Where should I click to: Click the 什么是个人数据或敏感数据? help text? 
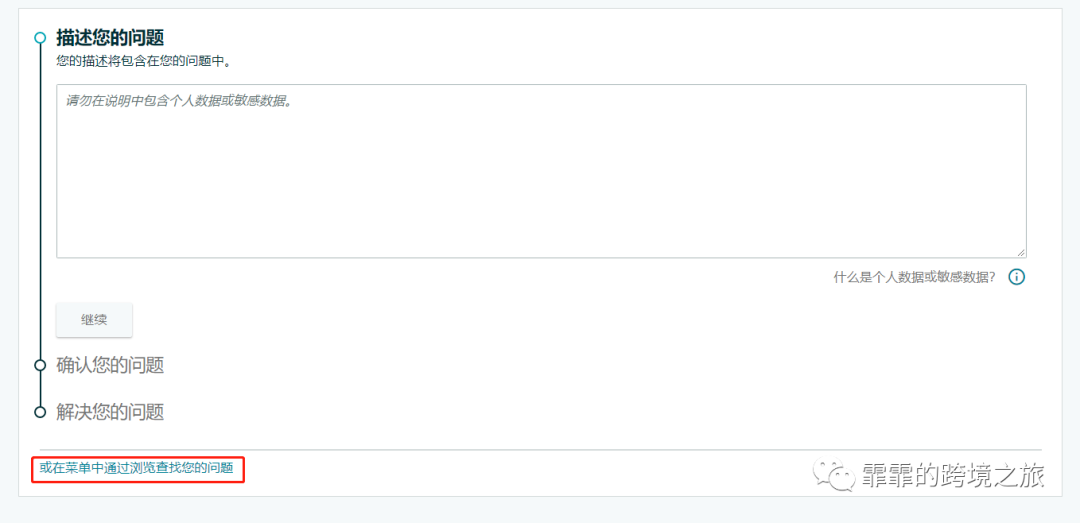coord(914,277)
